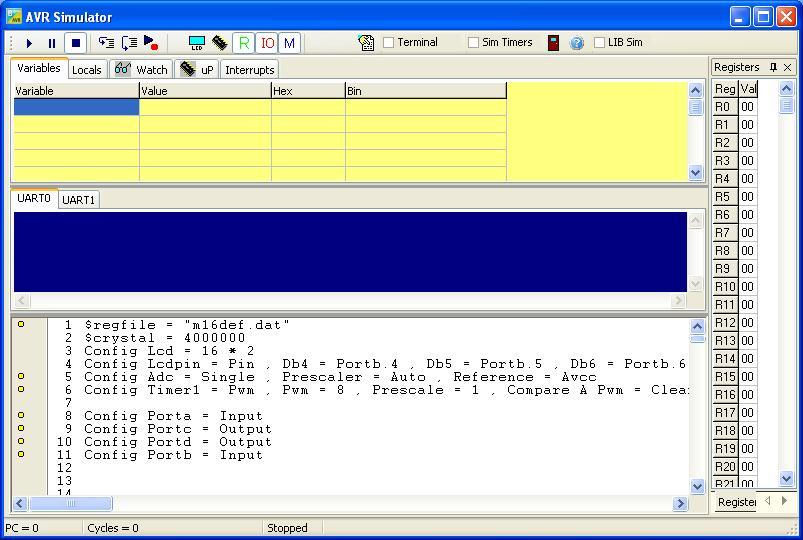Select register R16 row
803x540 pixels.
click(x=735, y=394)
